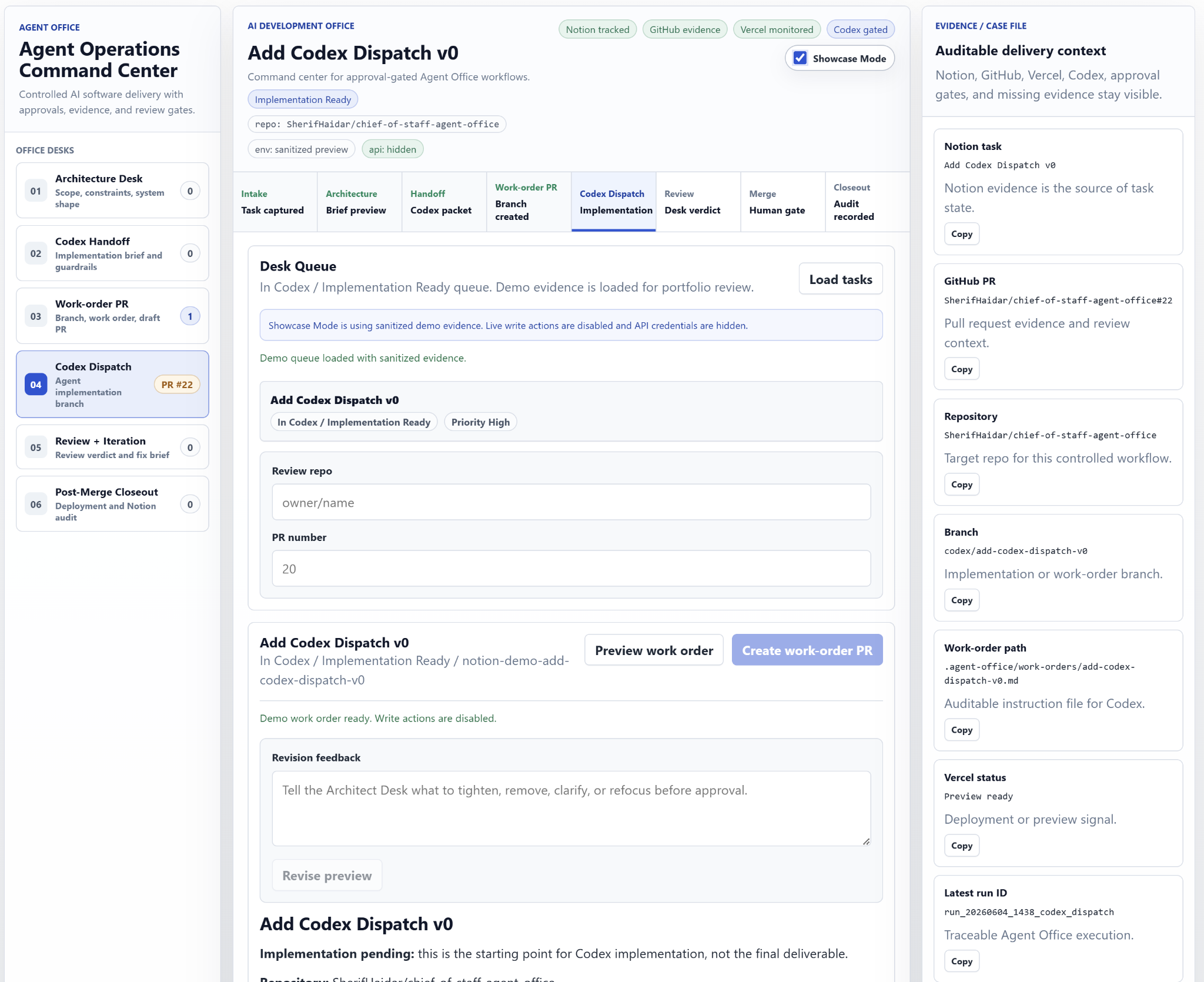Copy the Vercel status
Image resolution: width=1204 pixels, height=982 pixels.
click(962, 846)
